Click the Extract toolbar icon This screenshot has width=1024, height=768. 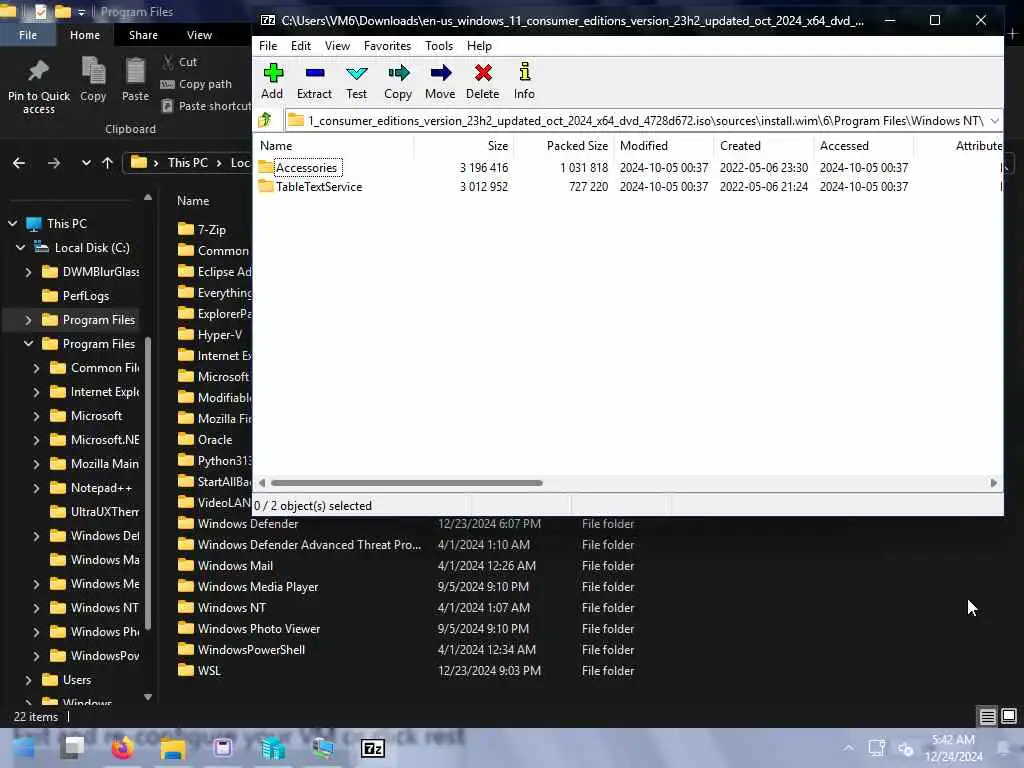pos(314,81)
